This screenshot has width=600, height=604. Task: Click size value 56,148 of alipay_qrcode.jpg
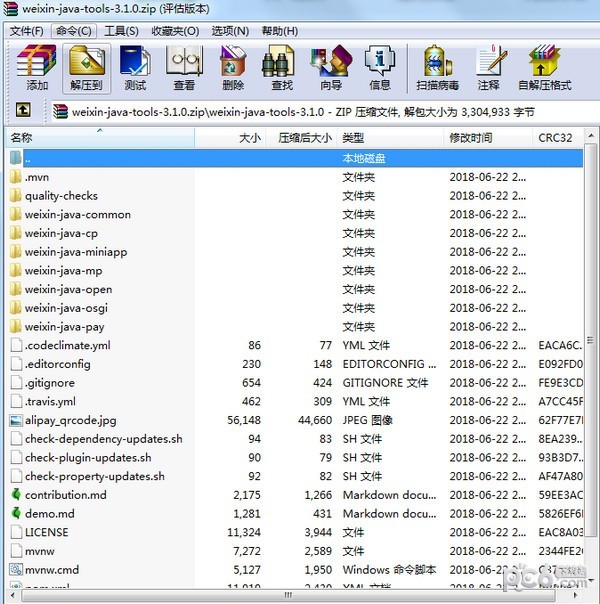click(x=244, y=420)
